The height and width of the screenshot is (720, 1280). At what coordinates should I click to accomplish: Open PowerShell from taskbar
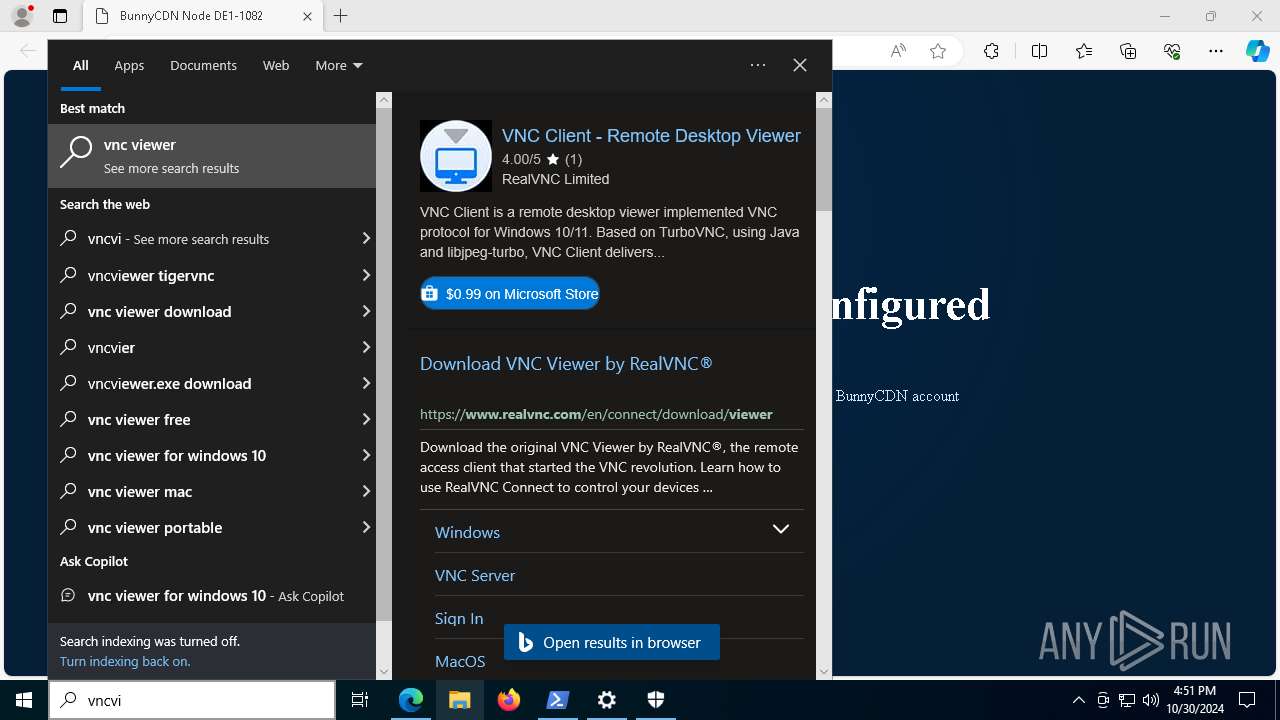558,700
